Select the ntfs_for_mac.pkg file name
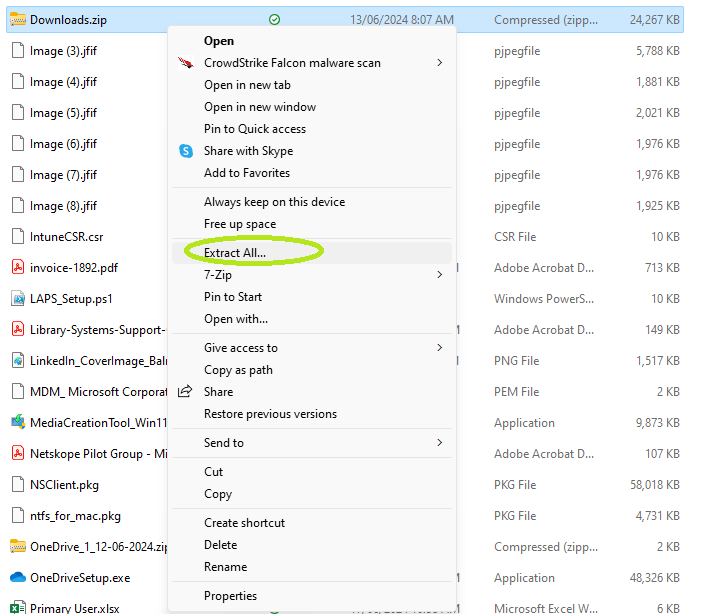714x614 pixels. tap(75, 516)
